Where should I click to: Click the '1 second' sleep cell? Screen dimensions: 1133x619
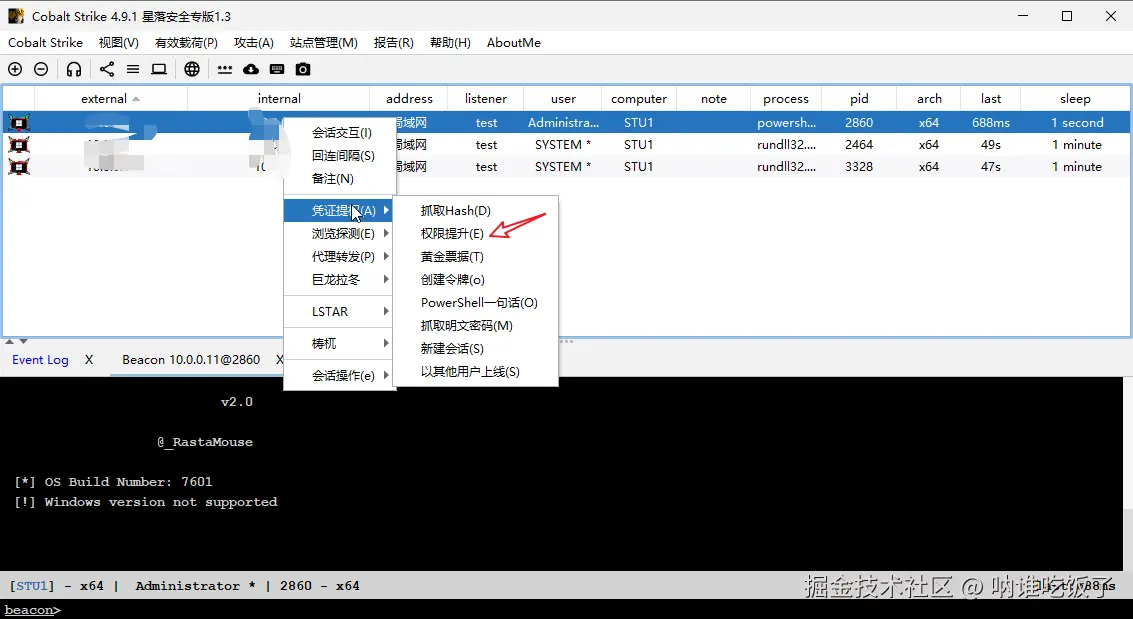tap(1077, 123)
